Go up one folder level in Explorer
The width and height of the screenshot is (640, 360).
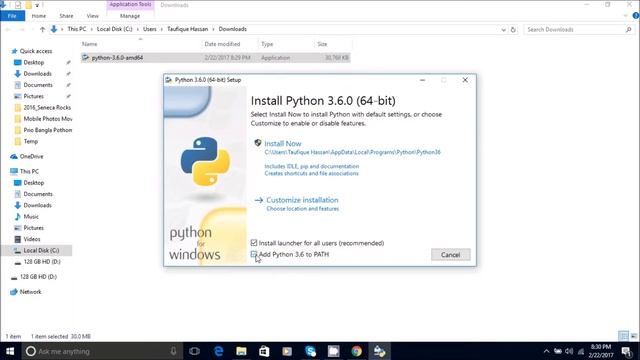(42, 29)
